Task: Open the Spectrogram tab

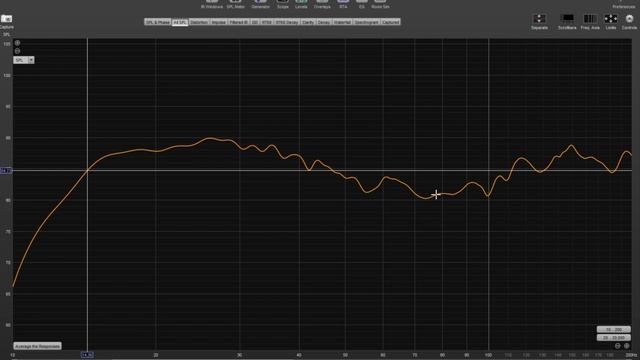Action: pos(367,22)
